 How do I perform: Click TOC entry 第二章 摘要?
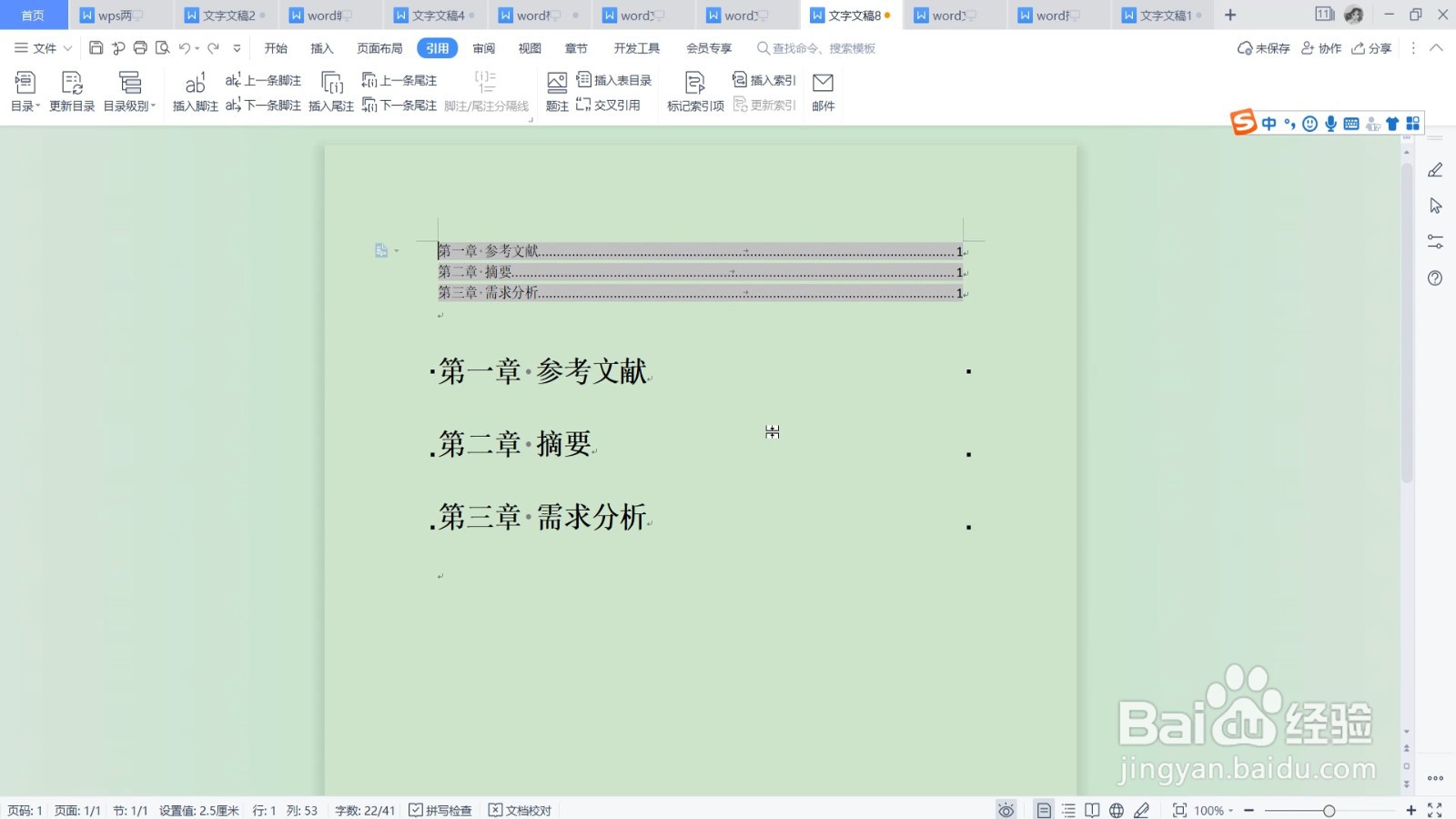pos(701,272)
